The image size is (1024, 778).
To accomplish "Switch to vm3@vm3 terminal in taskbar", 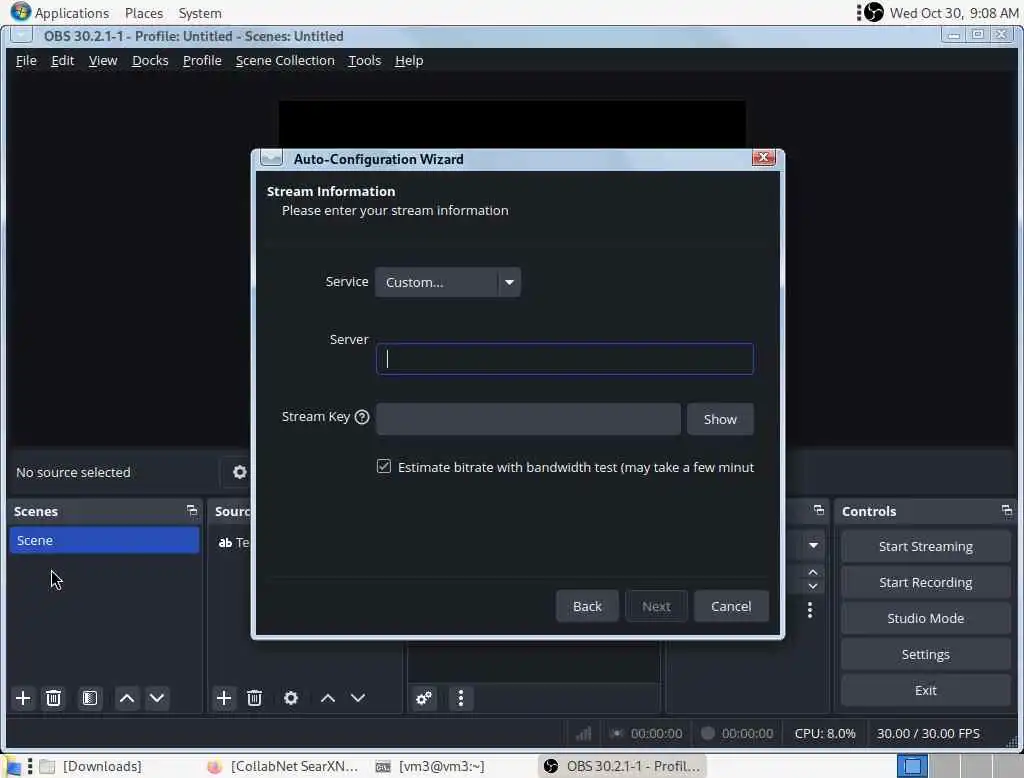I will tap(430, 766).
